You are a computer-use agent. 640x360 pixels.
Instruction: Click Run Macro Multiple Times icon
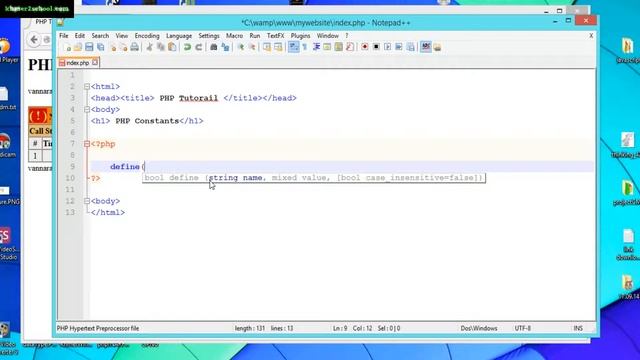(399, 47)
